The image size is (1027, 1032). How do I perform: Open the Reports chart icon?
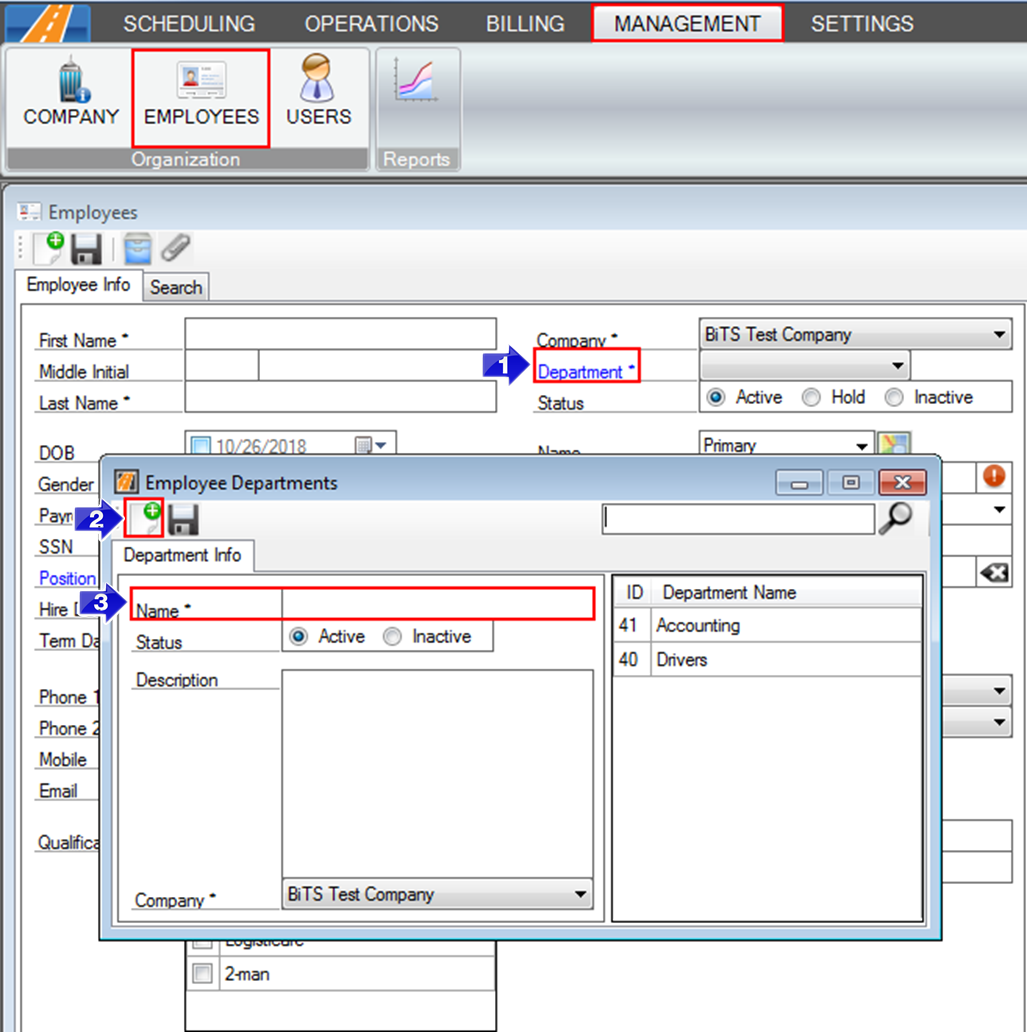pos(417,82)
